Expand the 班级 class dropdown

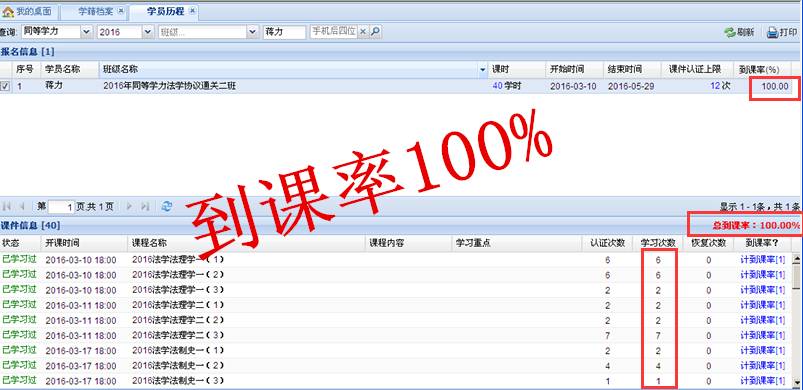[x=252, y=32]
